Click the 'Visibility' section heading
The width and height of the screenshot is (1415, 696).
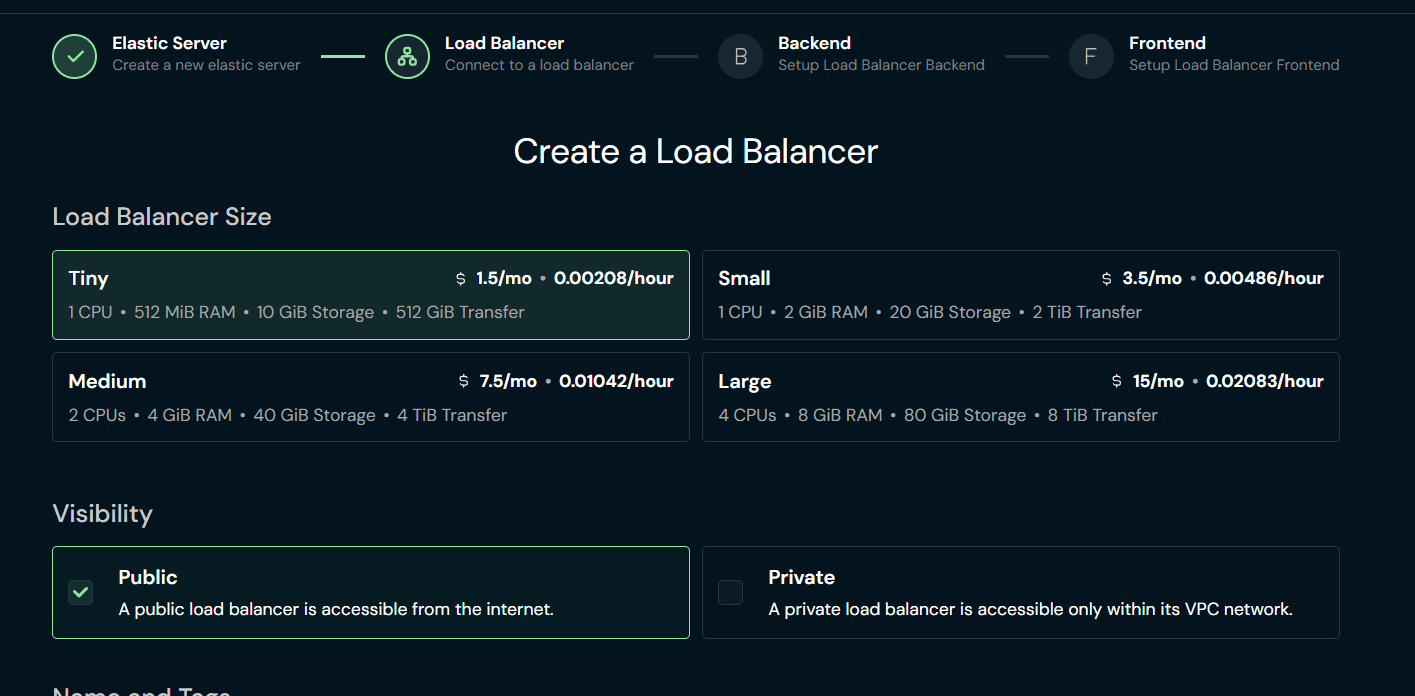pos(102,514)
